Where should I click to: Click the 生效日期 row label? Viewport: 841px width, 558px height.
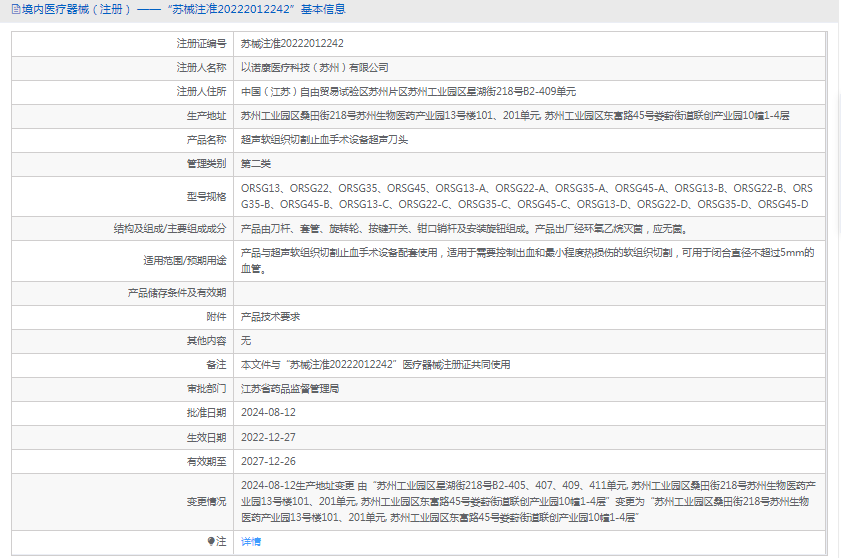click(x=206, y=437)
